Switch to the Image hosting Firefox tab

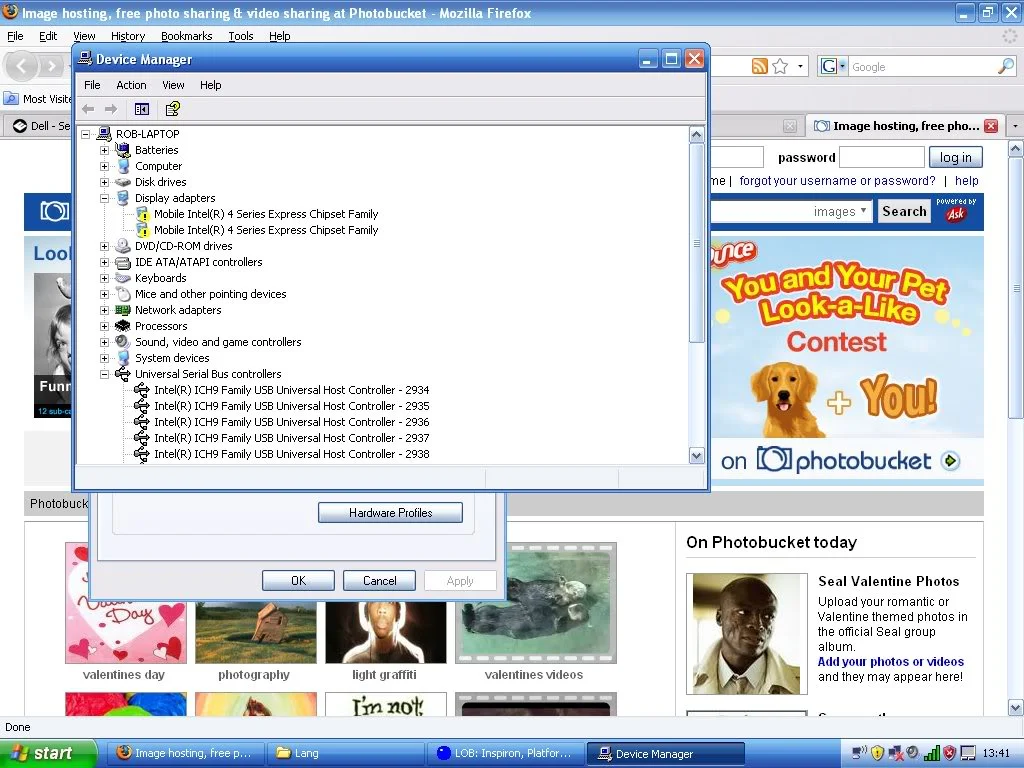pyautogui.click(x=905, y=126)
